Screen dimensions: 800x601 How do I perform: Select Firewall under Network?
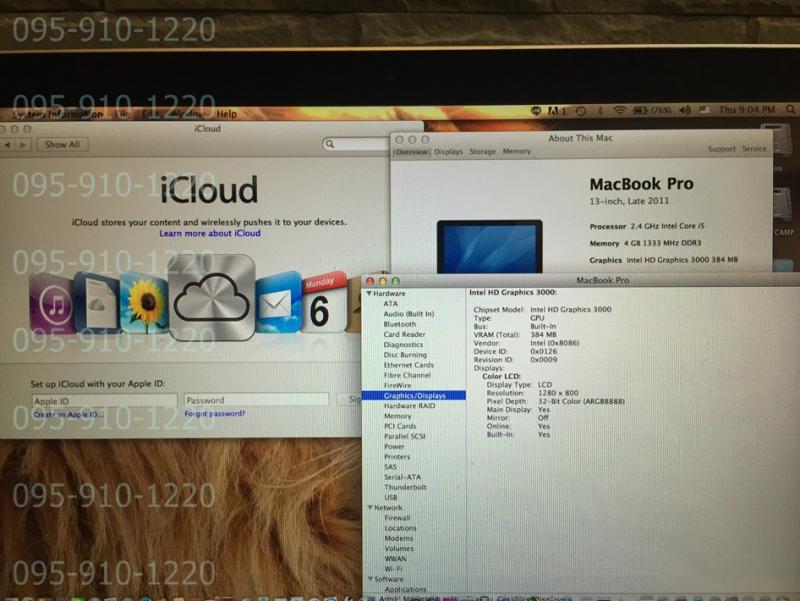[397, 518]
